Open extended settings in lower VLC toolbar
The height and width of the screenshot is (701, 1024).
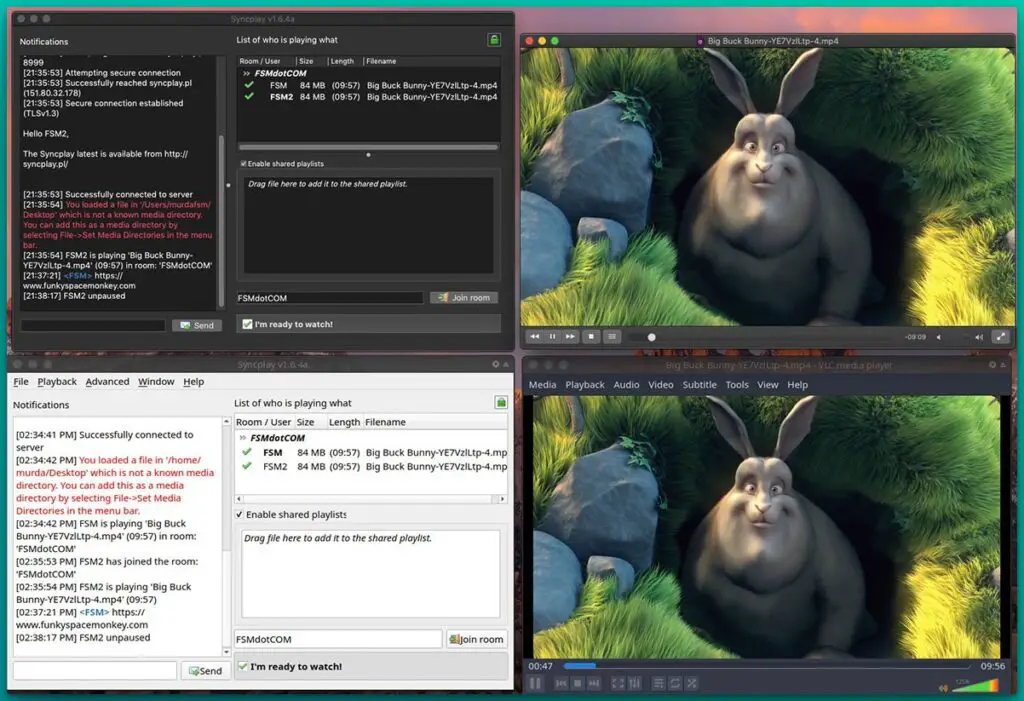(635, 683)
